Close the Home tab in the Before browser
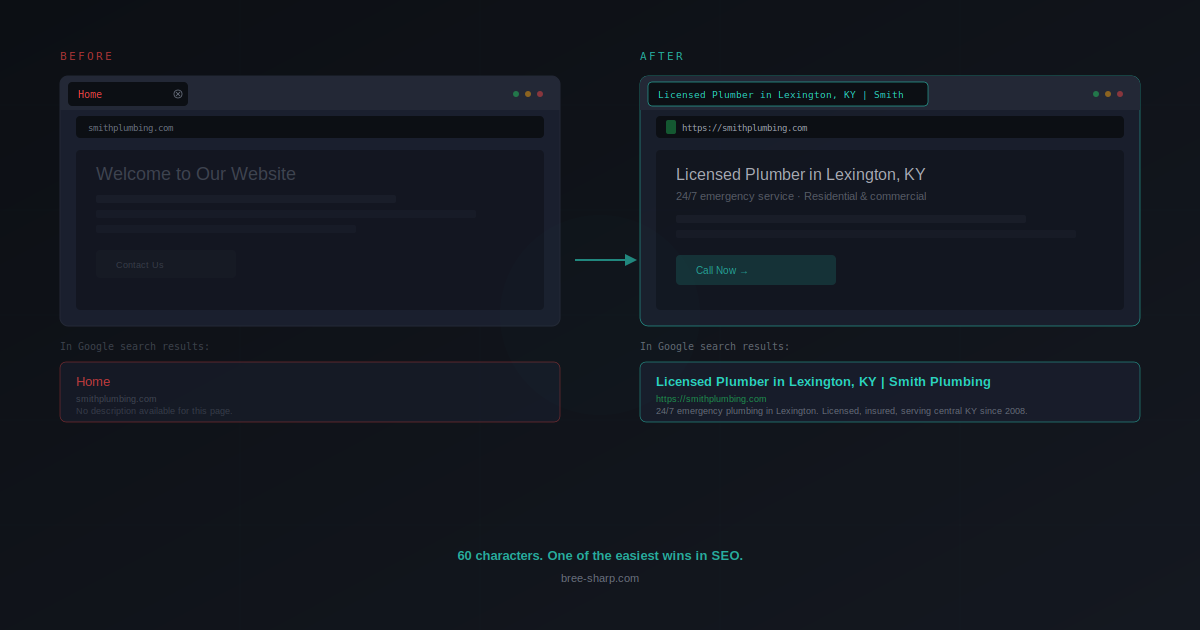Image resolution: width=1200 pixels, height=630 pixels. (x=178, y=94)
